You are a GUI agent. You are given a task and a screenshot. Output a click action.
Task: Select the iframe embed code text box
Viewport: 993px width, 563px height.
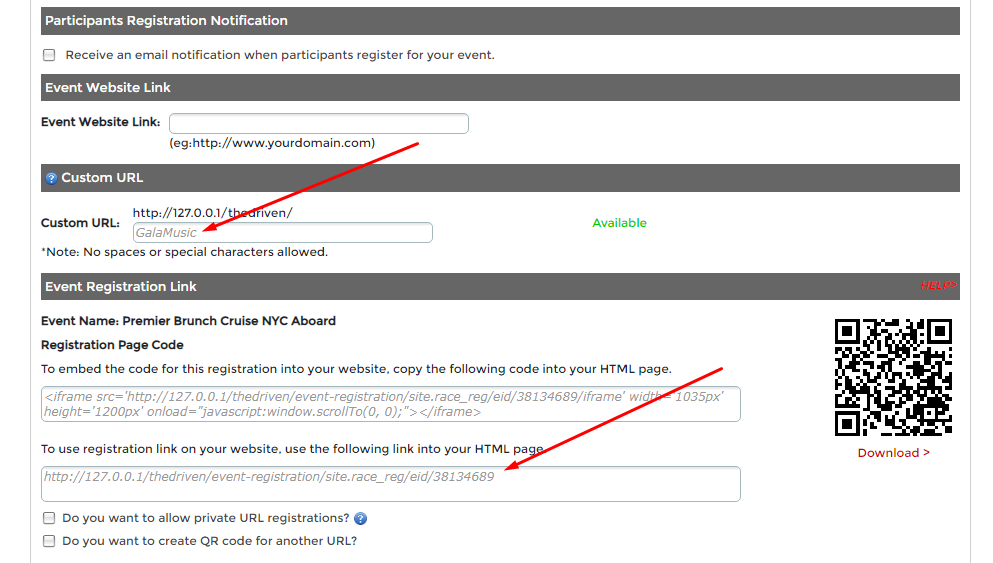390,404
